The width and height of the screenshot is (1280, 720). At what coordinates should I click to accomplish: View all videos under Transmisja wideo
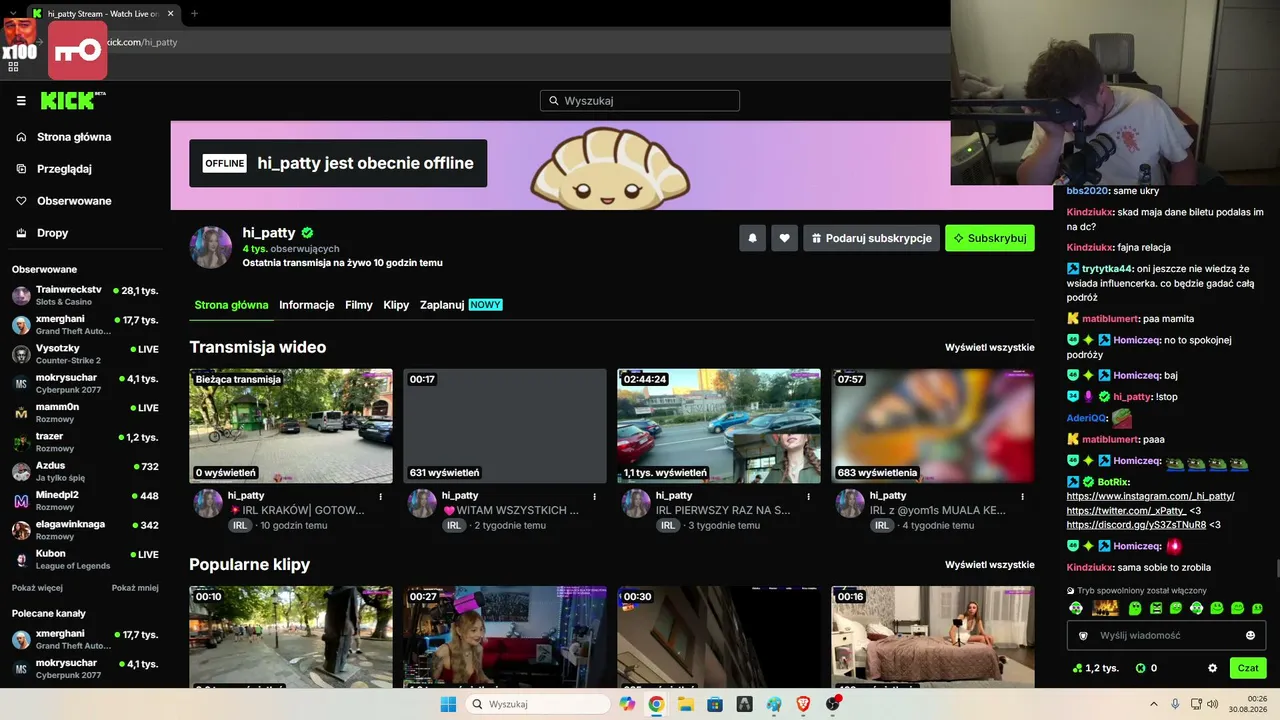click(990, 347)
